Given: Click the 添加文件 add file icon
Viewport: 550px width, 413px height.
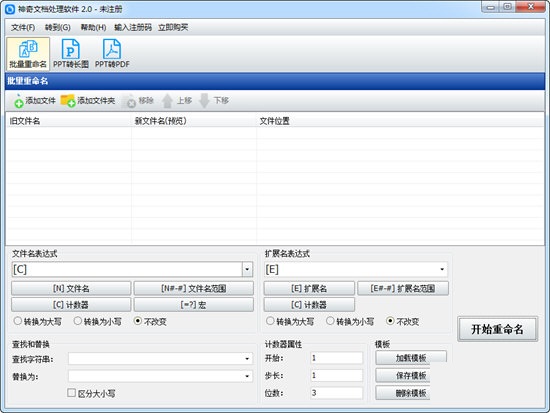Looking at the screenshot, I should [x=18, y=101].
